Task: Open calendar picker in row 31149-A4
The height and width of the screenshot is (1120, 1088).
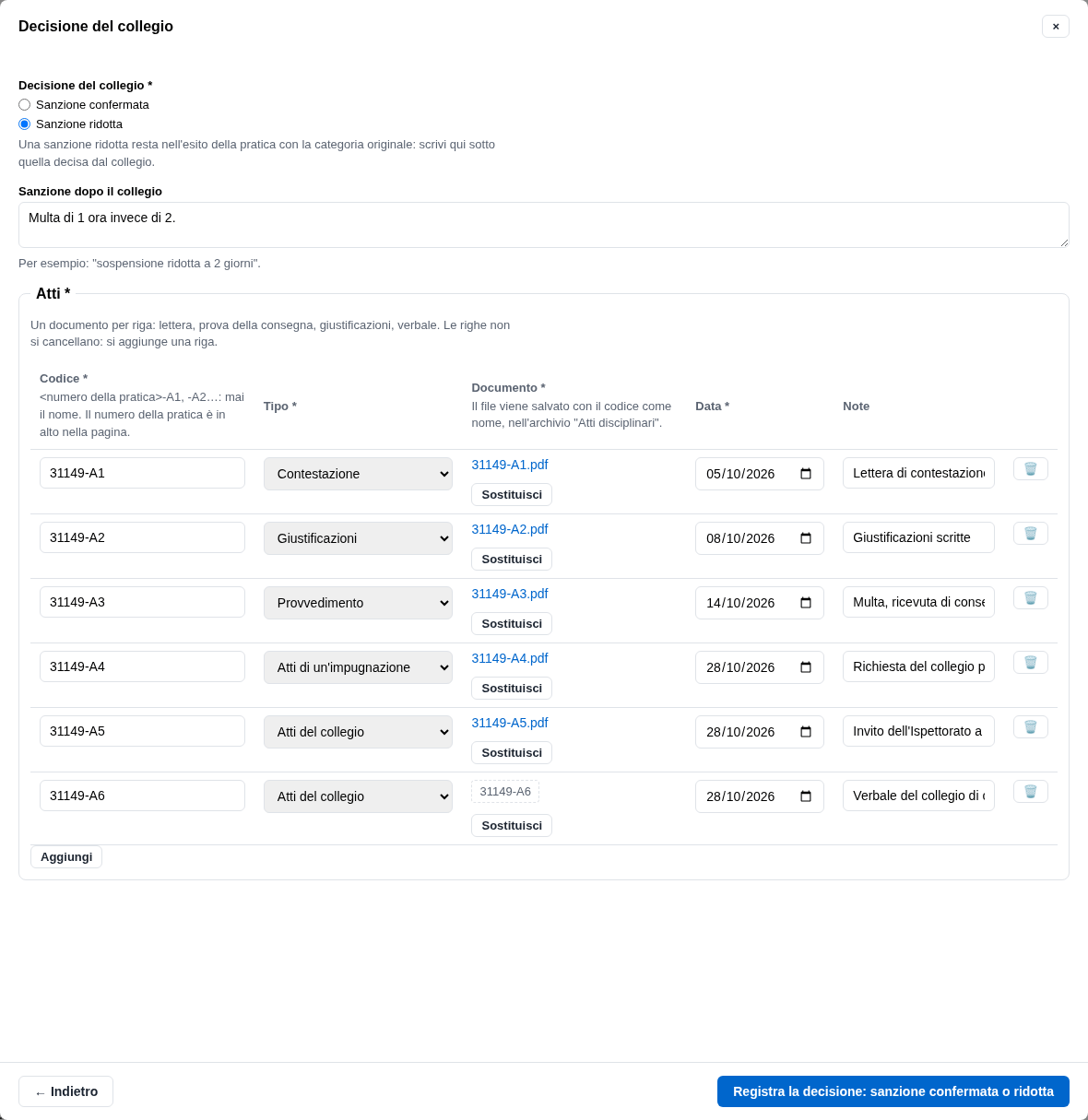Action: pos(806,667)
